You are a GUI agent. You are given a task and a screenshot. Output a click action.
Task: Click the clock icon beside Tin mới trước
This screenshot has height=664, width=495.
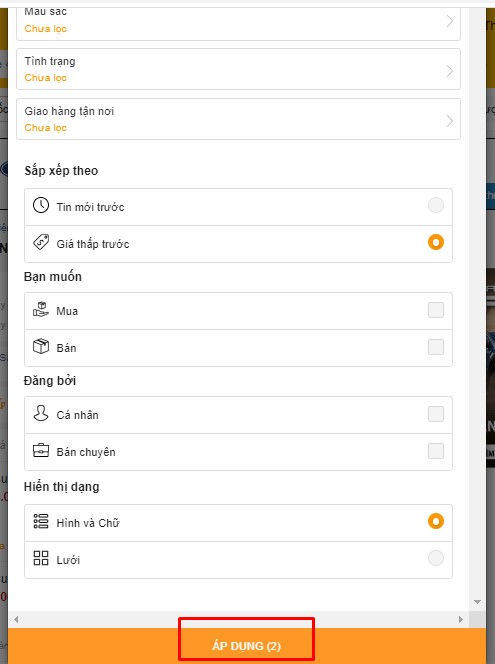[x=41, y=205]
